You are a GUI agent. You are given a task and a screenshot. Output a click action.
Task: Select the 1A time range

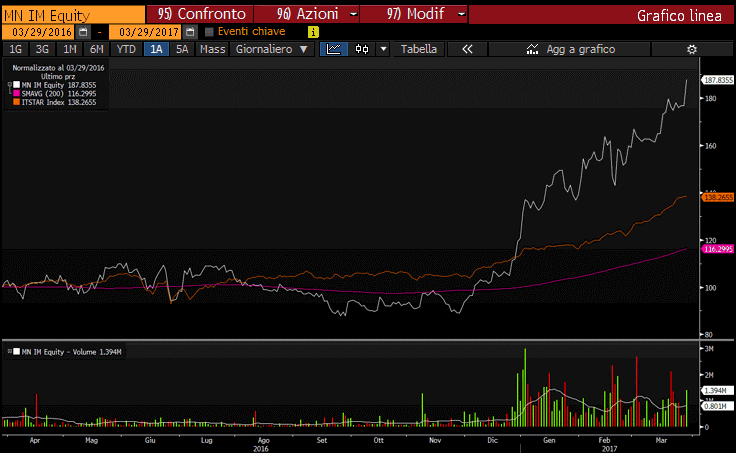[156, 49]
